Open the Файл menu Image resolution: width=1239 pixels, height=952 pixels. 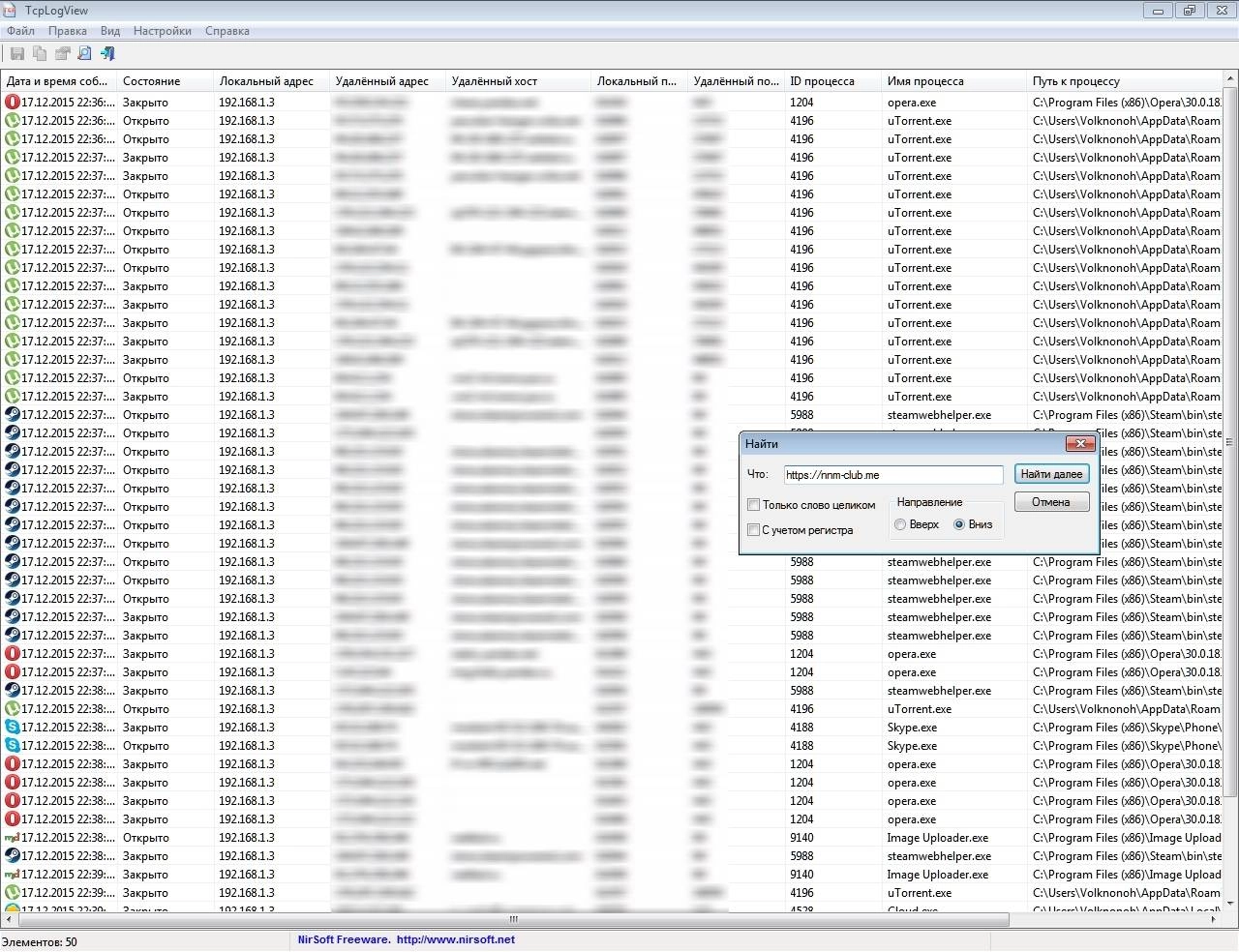pos(20,31)
